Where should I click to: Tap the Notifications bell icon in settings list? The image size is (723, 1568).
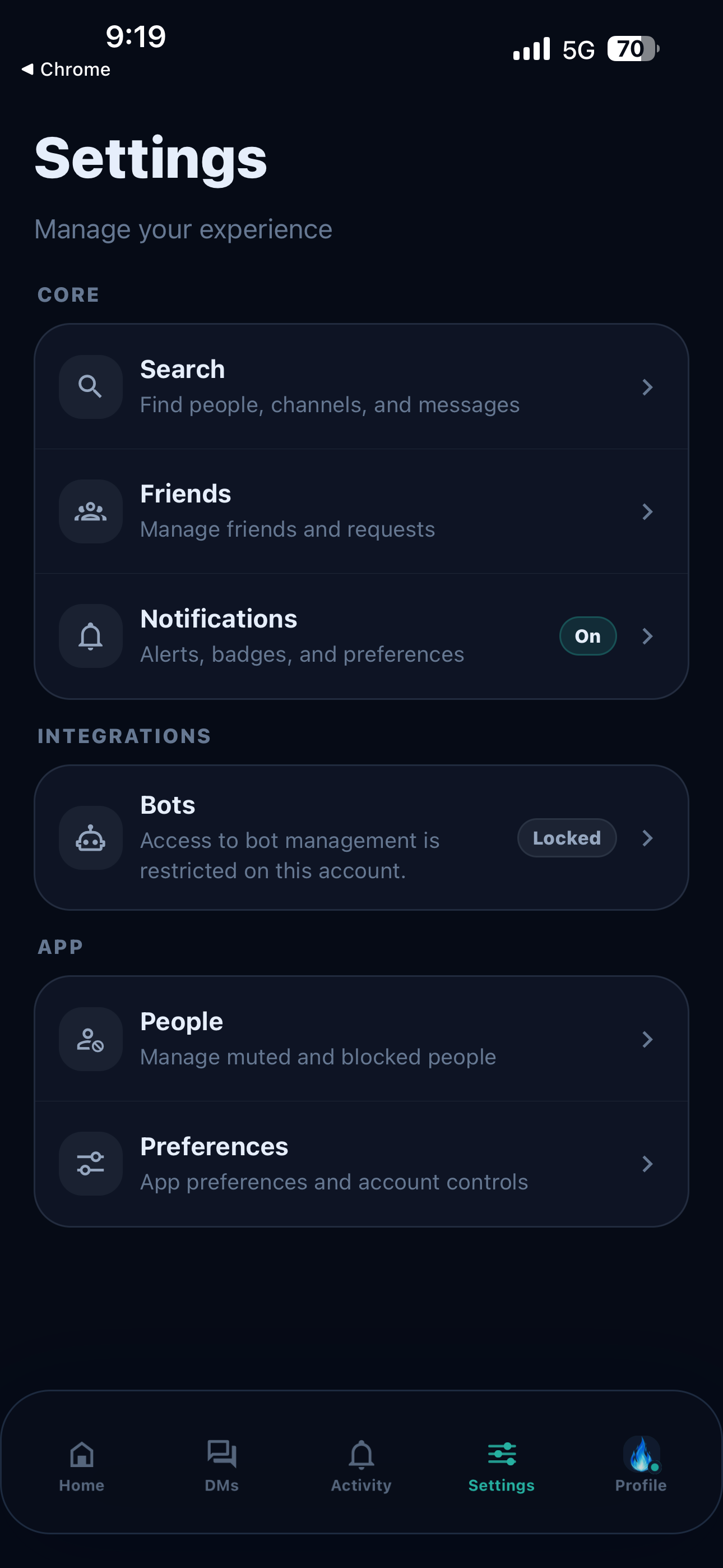[90, 636]
